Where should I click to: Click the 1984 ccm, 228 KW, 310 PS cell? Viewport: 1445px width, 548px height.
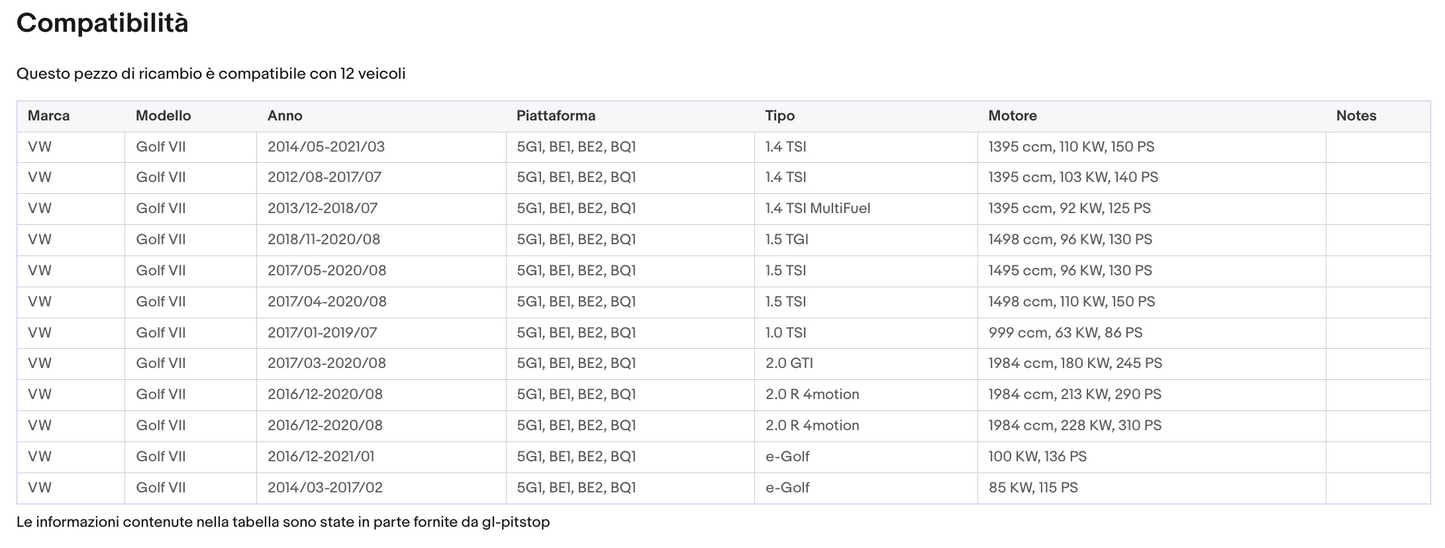[1075, 426]
